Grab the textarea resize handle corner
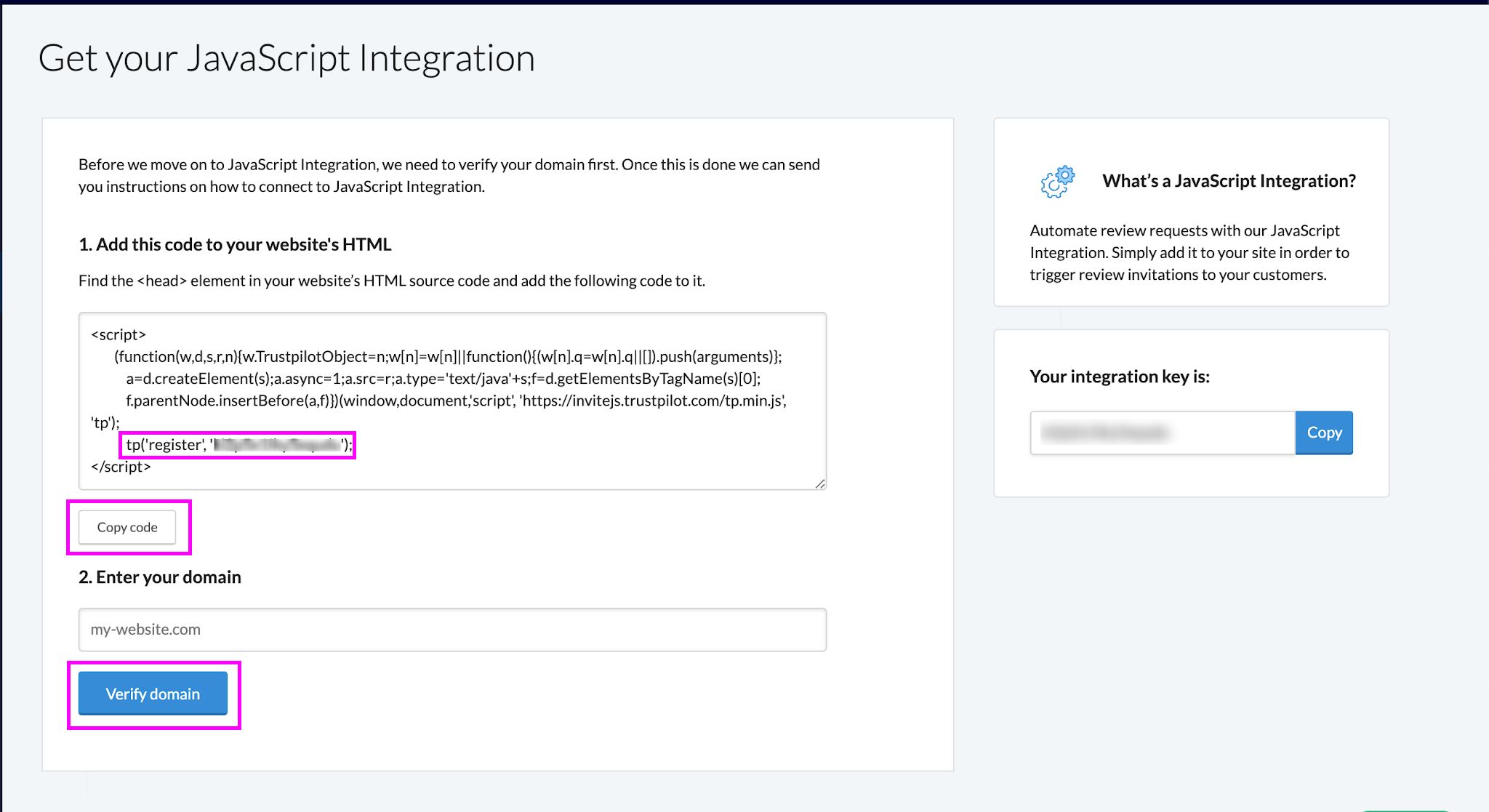Image resolution: width=1489 pixels, height=812 pixels. click(x=820, y=483)
